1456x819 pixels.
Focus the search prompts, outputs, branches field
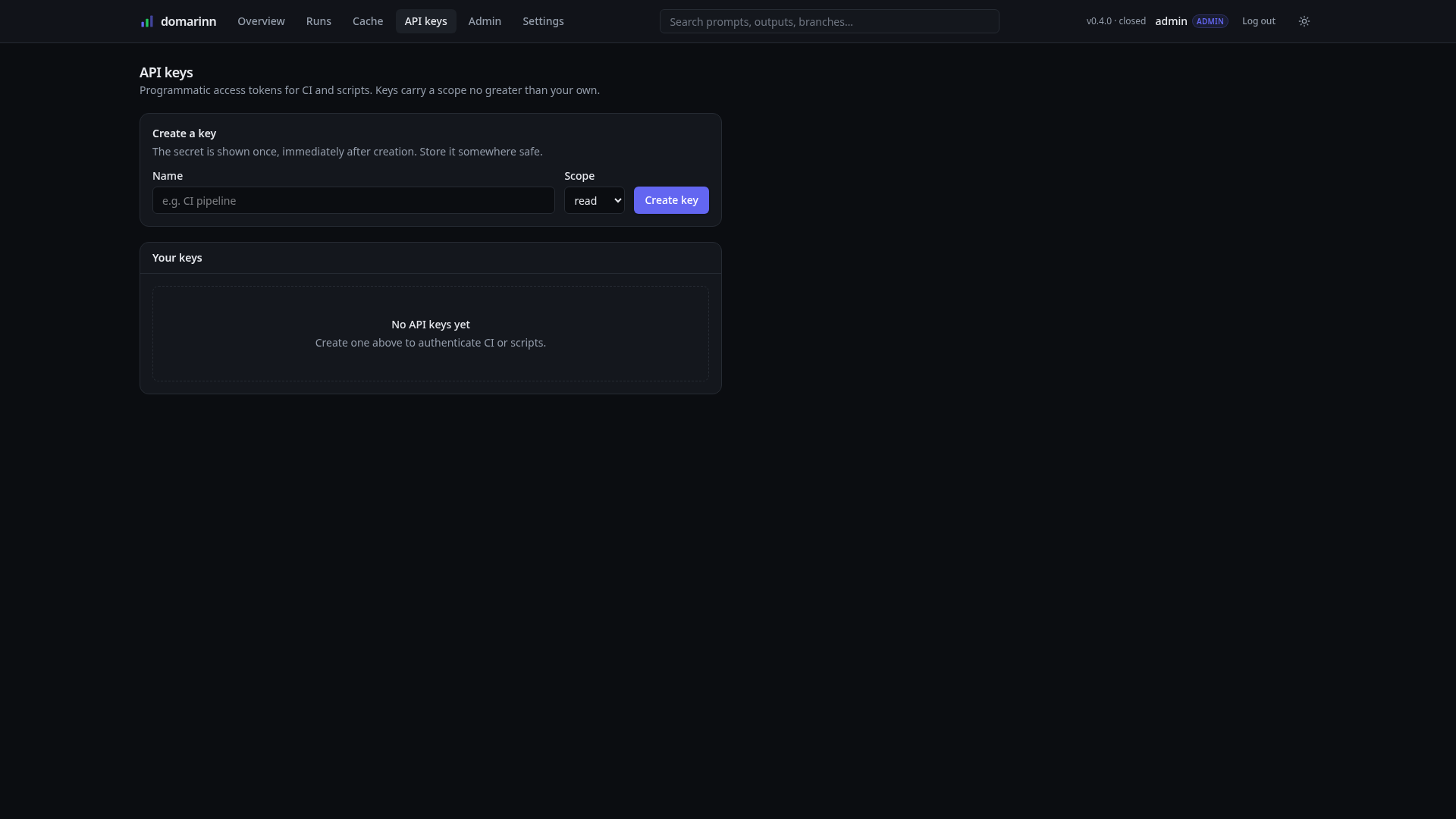pos(829,21)
